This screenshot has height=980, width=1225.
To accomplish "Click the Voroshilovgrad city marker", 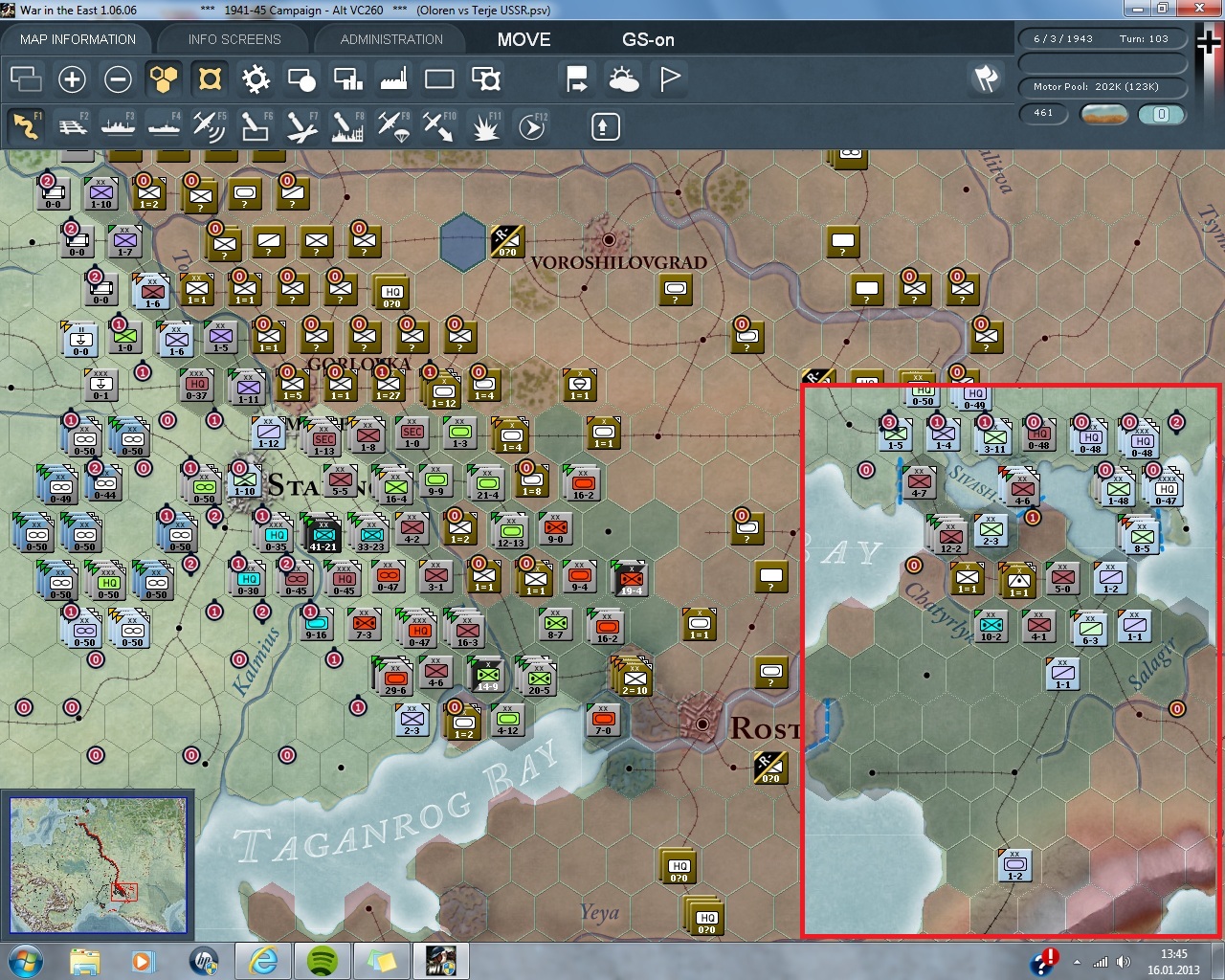I will (x=608, y=240).
